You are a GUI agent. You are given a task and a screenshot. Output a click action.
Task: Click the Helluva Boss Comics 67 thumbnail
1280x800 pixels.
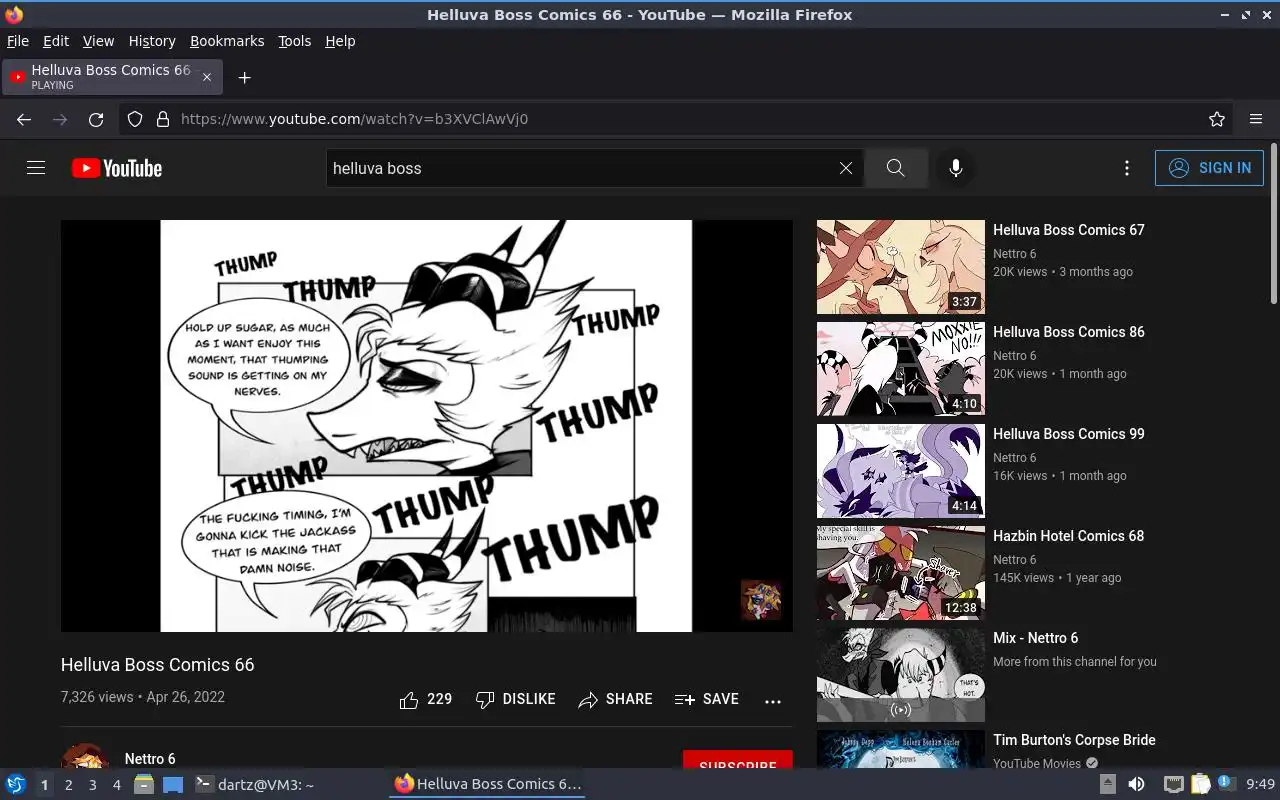[x=901, y=267]
